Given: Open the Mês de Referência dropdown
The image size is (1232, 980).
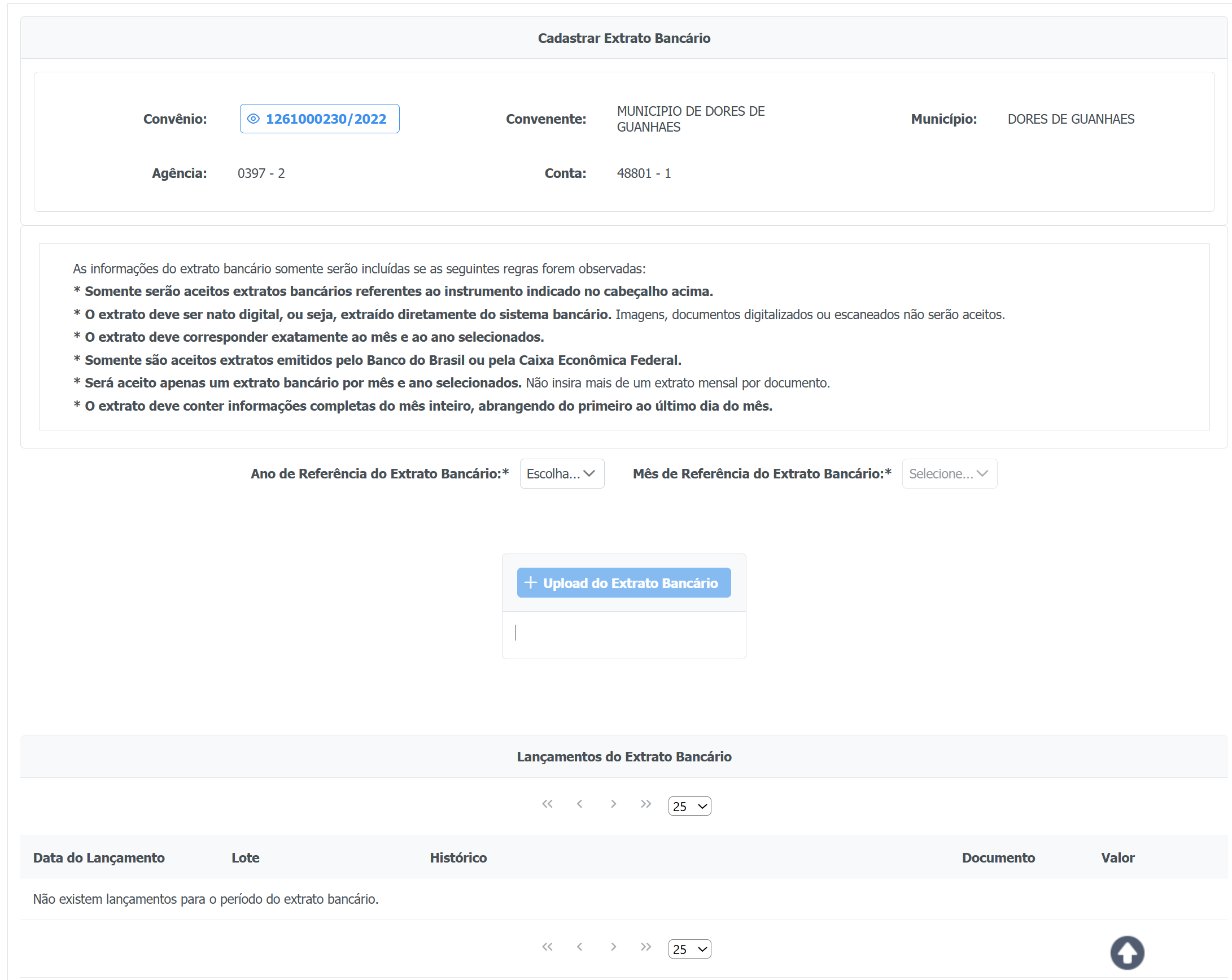Looking at the screenshot, I should (x=949, y=473).
